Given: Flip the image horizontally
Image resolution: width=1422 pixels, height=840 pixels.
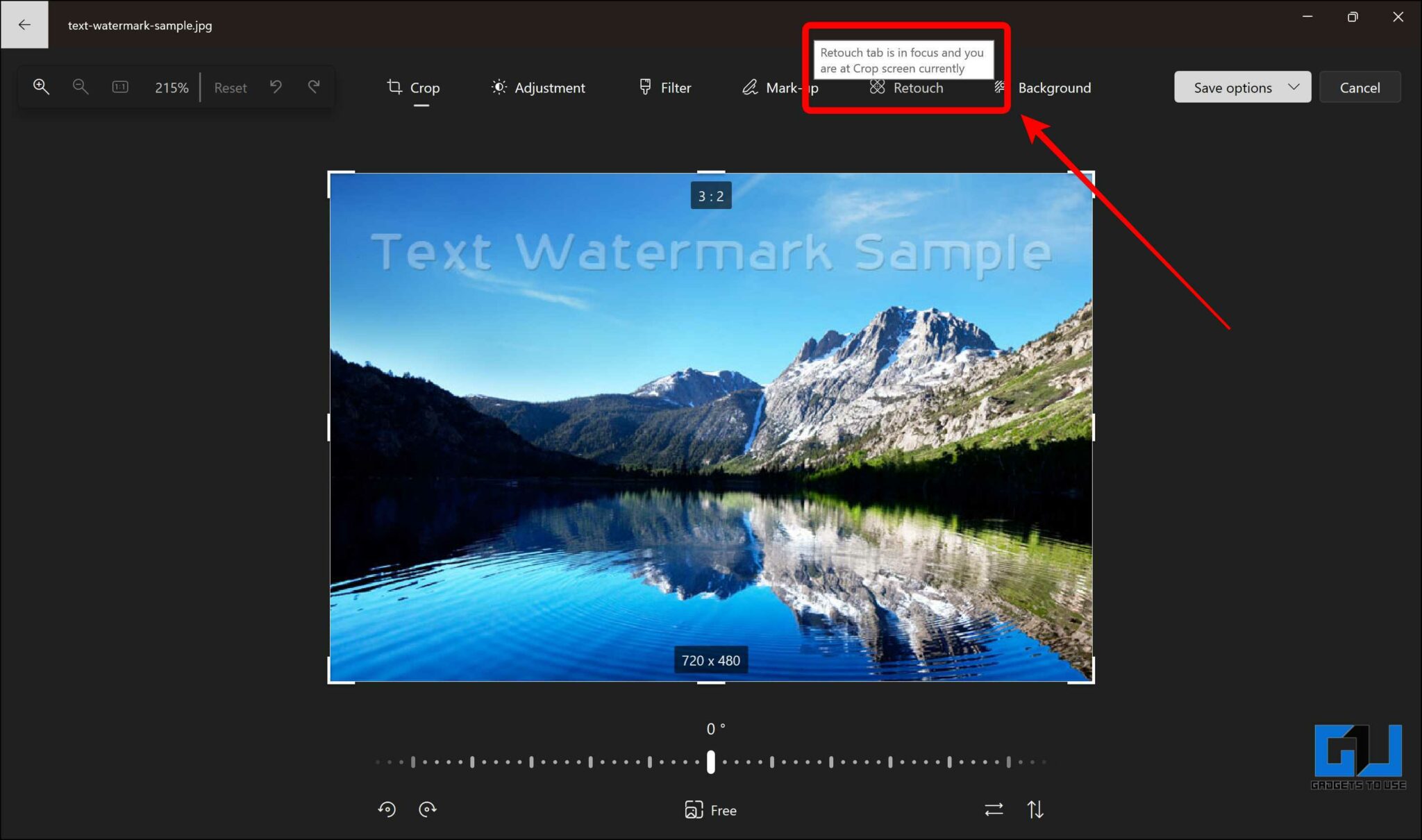Looking at the screenshot, I should pos(994,809).
